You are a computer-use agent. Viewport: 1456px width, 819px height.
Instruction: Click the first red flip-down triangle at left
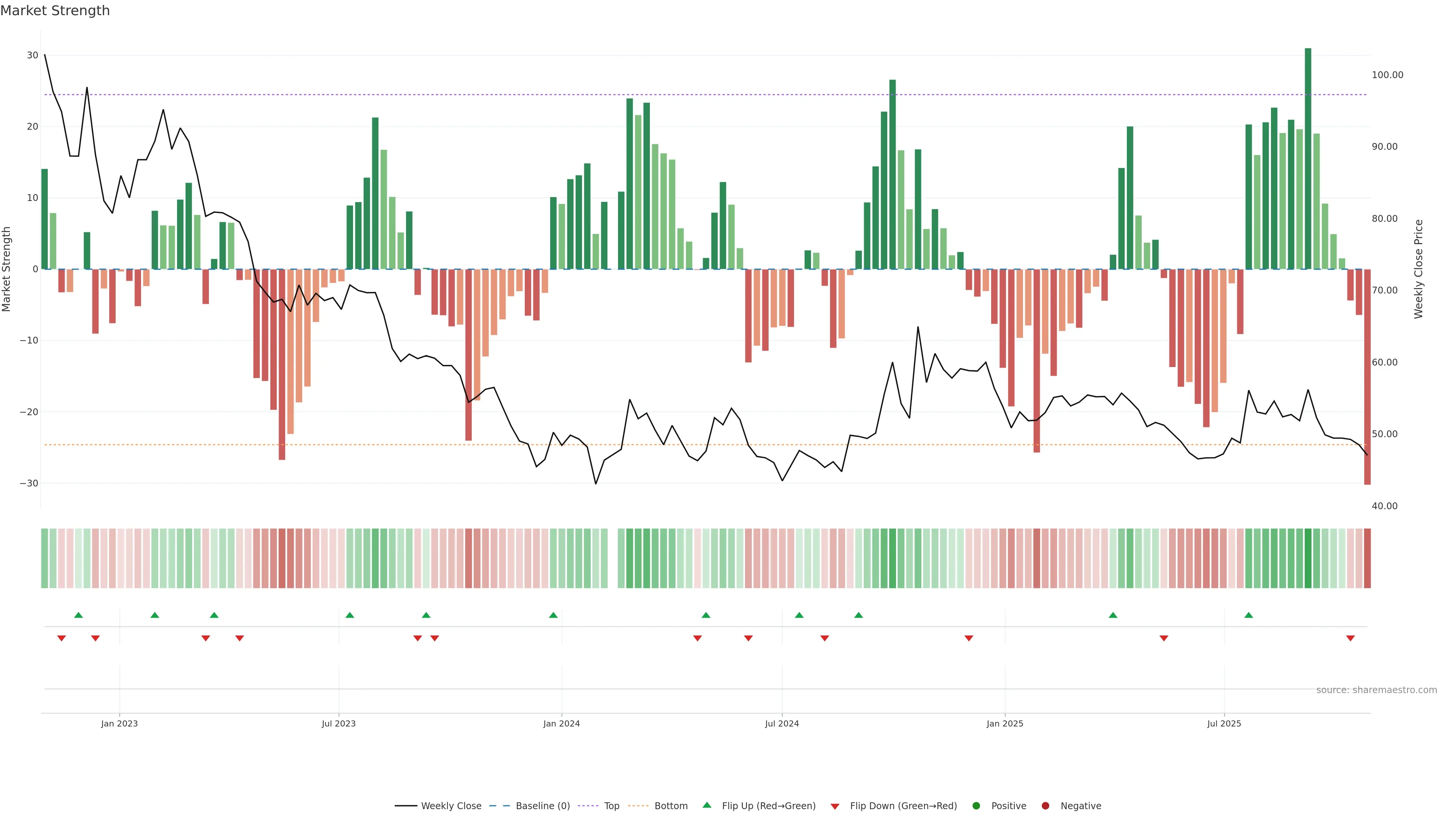click(x=61, y=638)
